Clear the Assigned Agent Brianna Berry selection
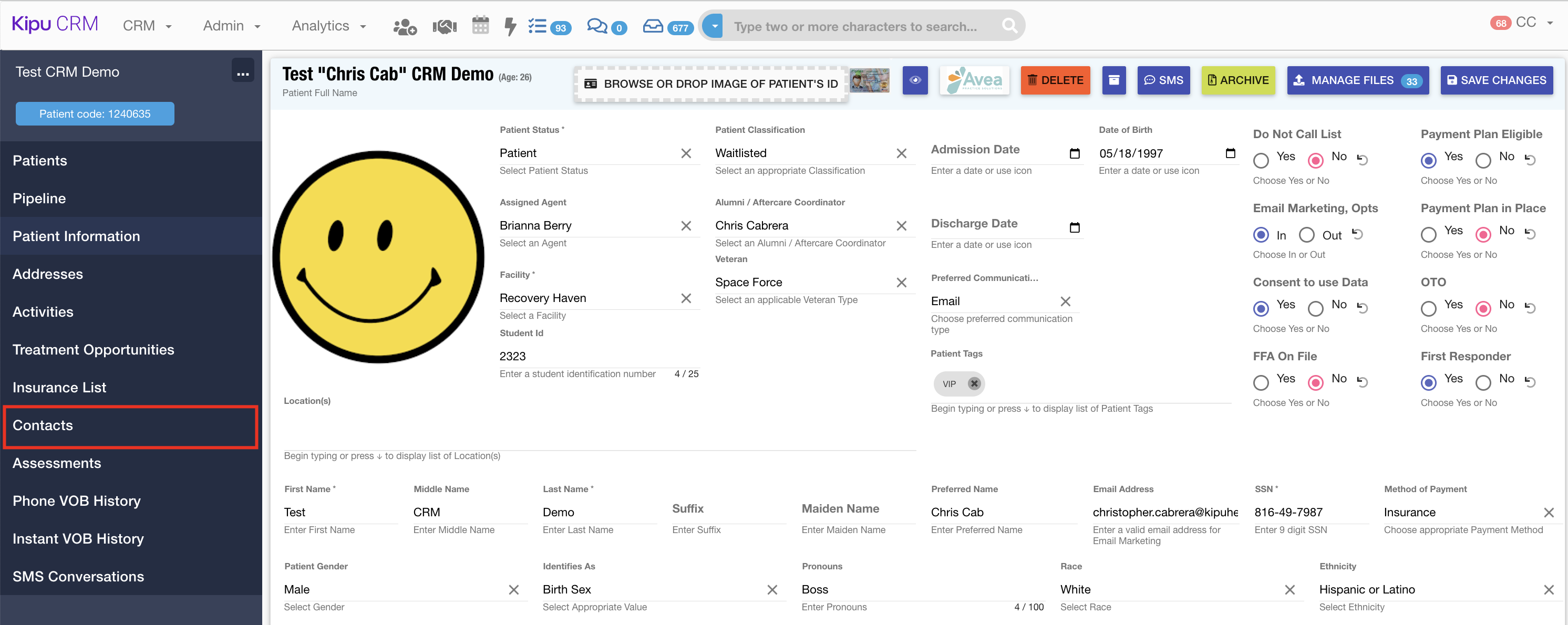Screen dimensions: 1568x625 pos(686,226)
